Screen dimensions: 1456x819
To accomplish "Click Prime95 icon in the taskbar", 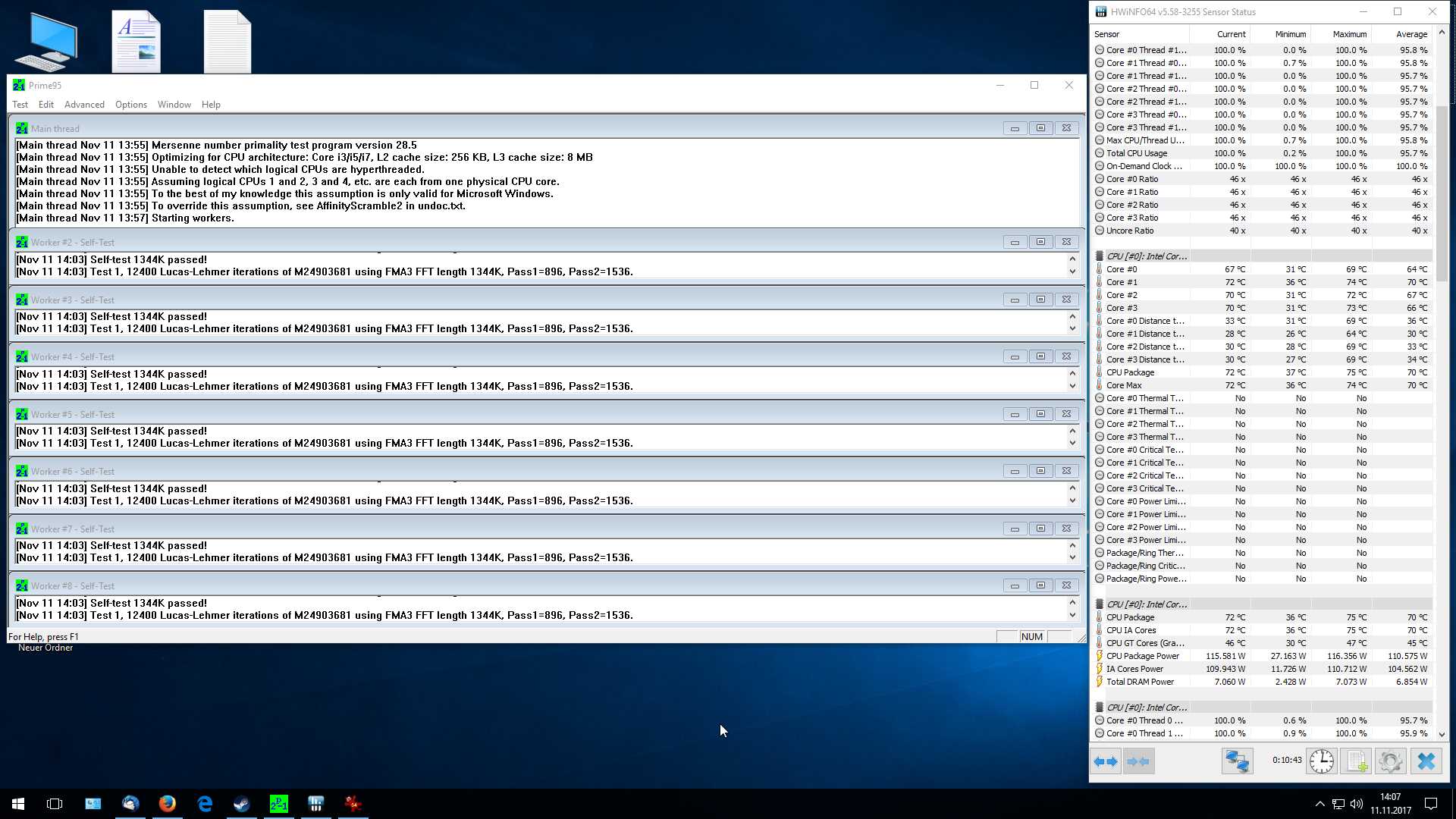I will coord(279,804).
